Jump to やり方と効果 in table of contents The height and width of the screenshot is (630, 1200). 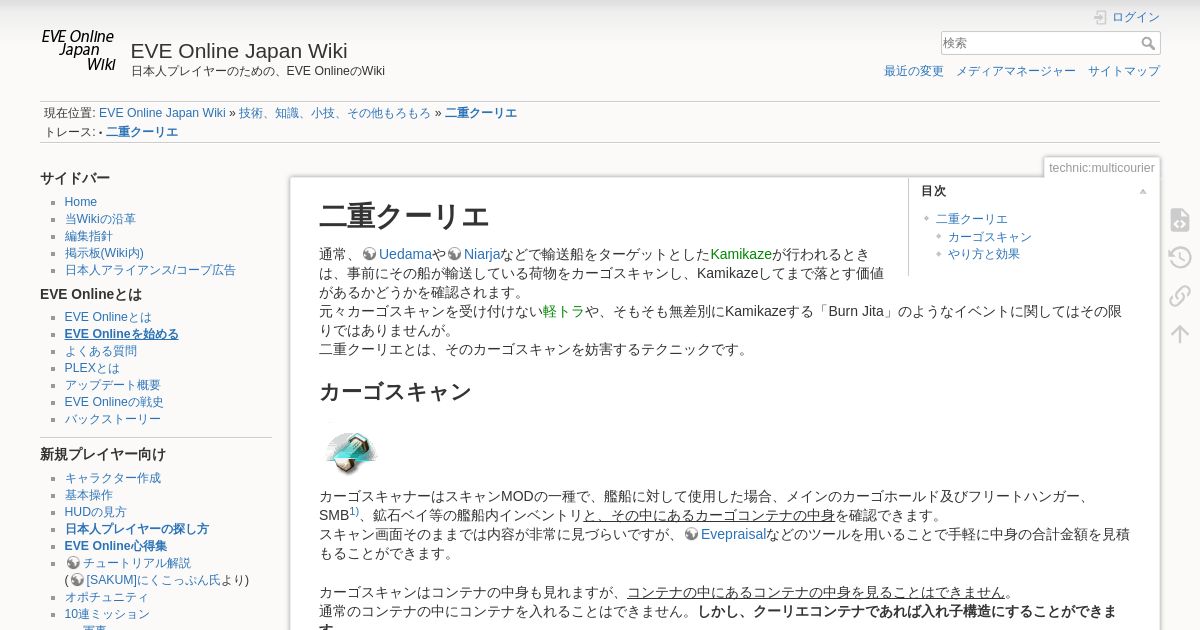[x=984, y=254]
